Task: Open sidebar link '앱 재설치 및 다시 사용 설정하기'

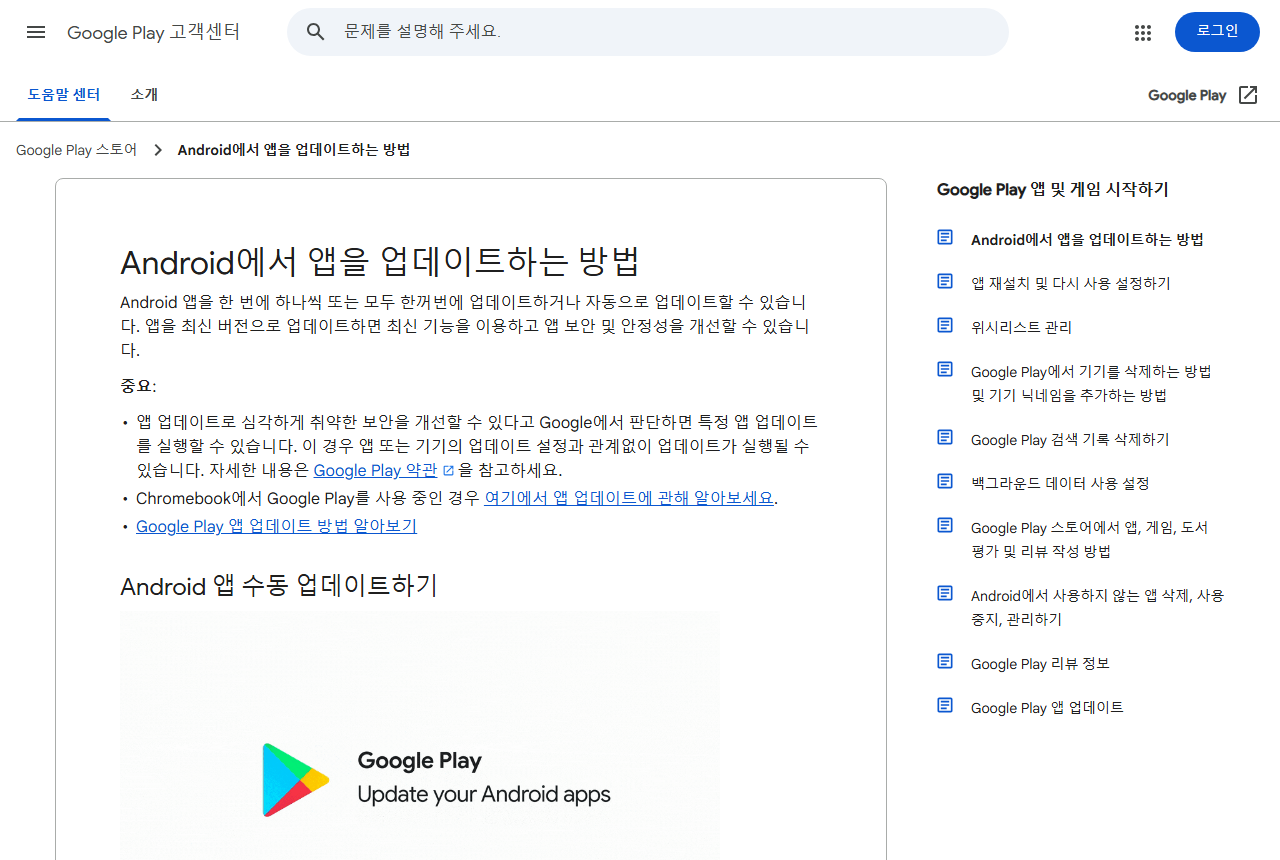Action: [1071, 283]
